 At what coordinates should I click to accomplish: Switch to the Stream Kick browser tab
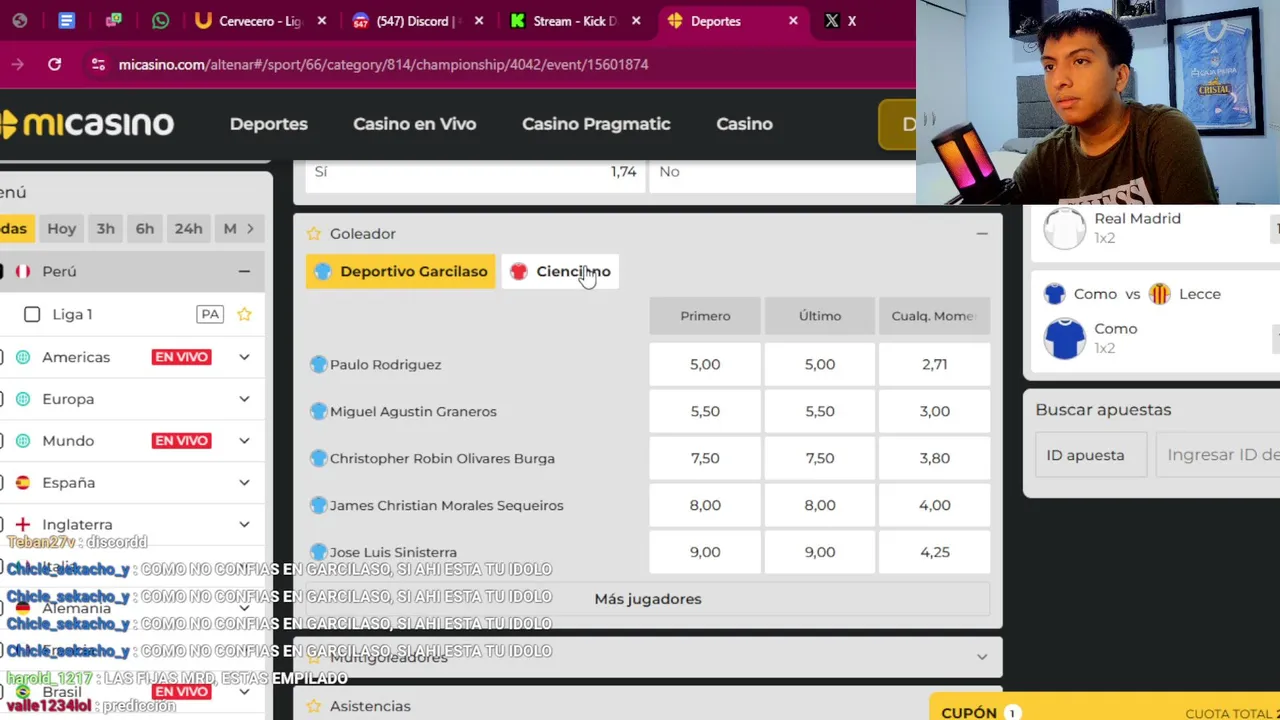[x=575, y=21]
